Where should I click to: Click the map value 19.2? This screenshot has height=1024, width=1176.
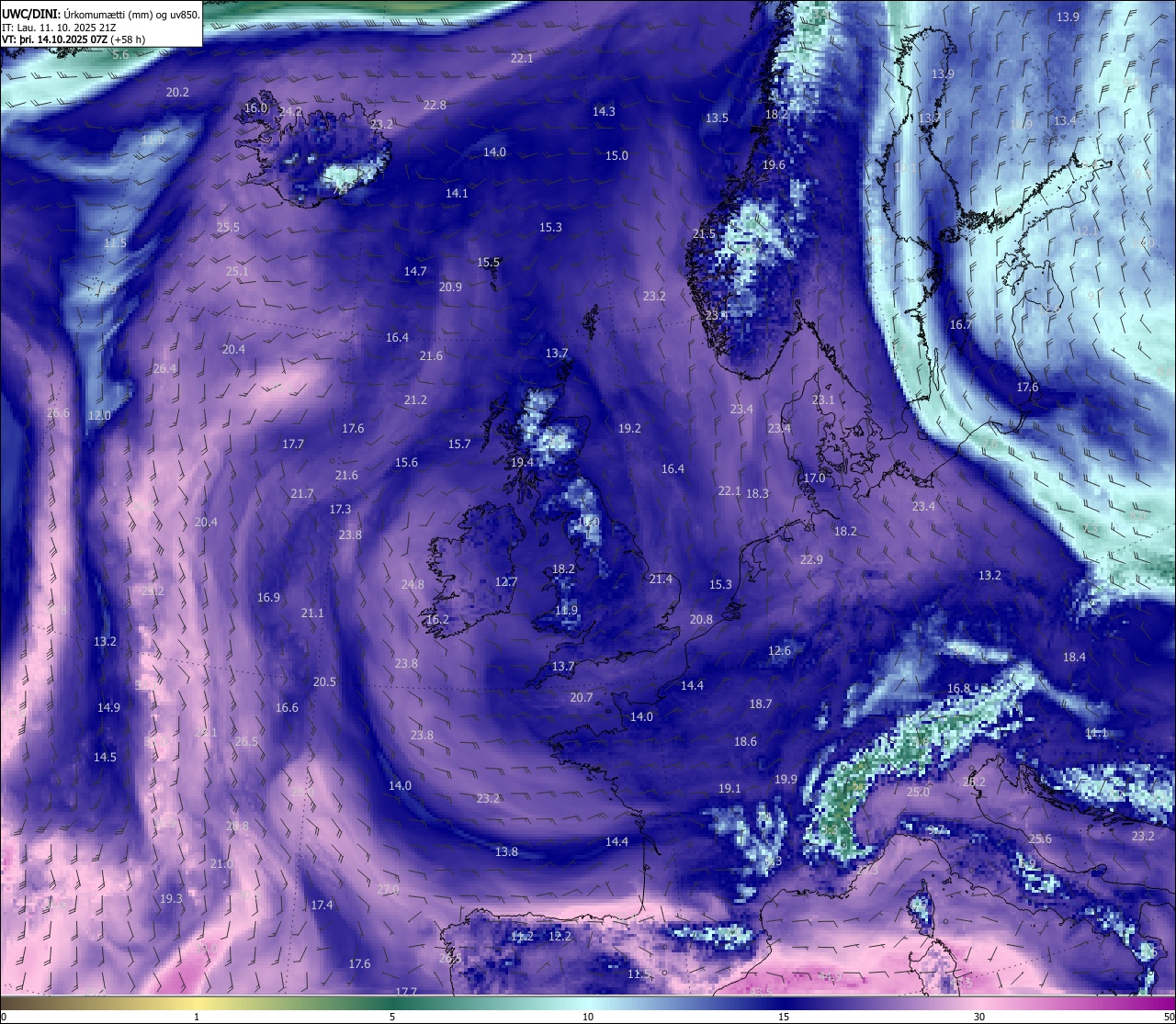tap(629, 429)
